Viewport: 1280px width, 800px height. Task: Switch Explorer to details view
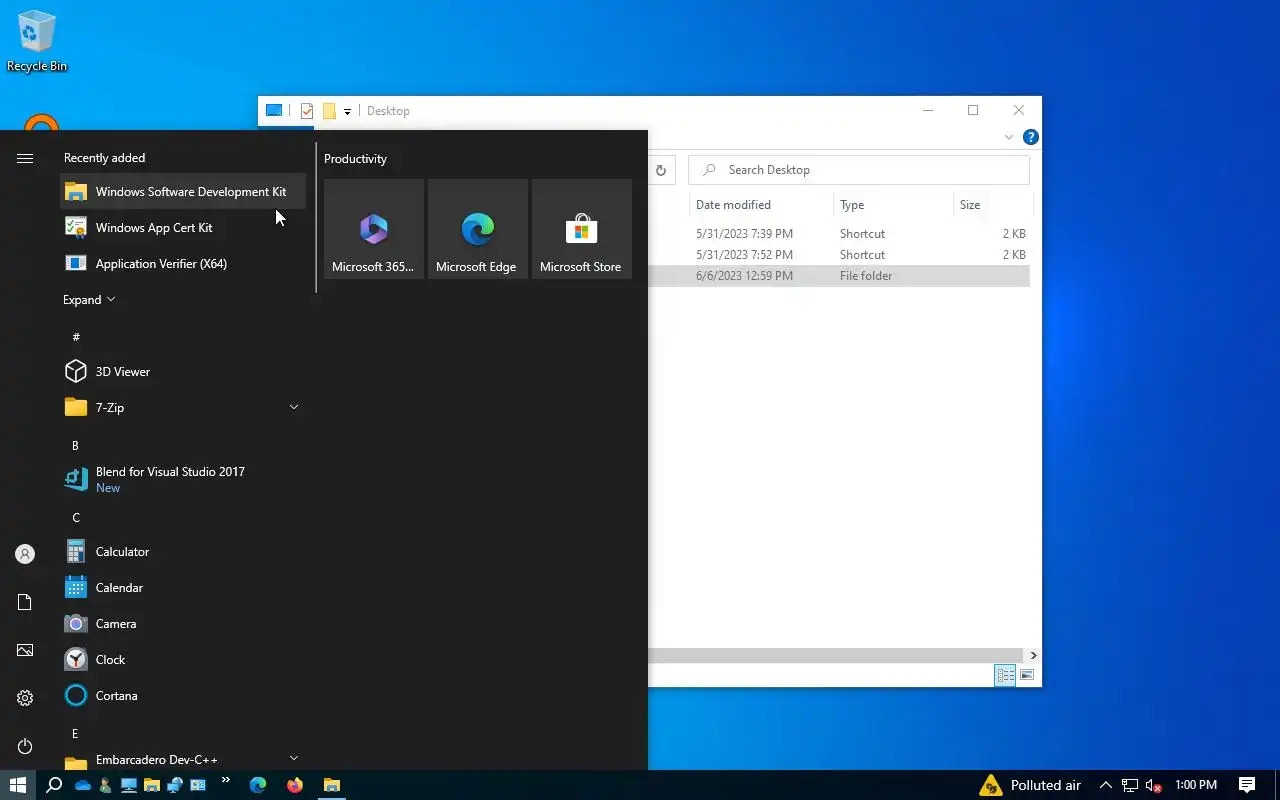1005,676
